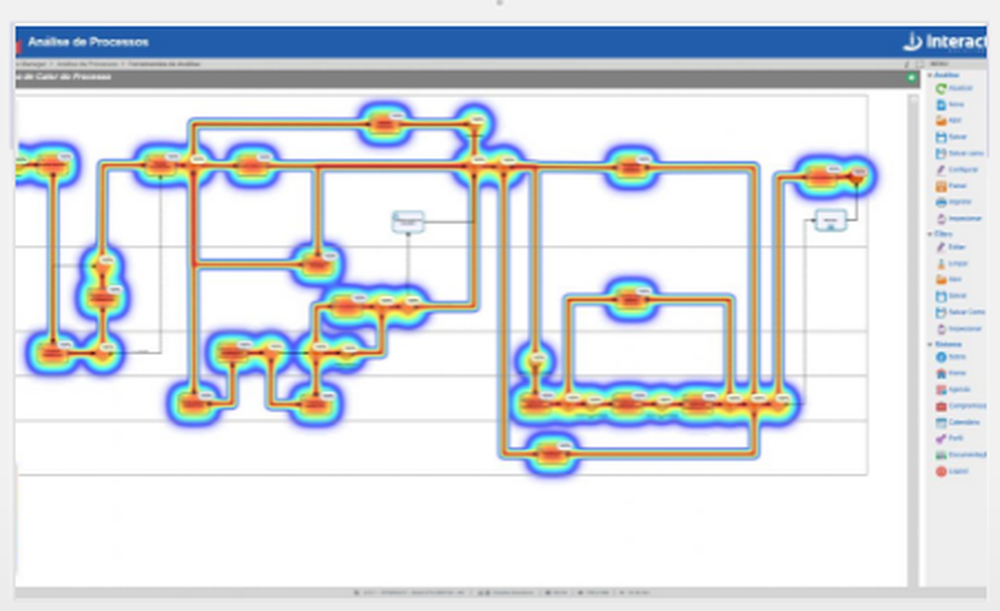Click the Atualizar refresh icon in Análise

(x=941, y=88)
